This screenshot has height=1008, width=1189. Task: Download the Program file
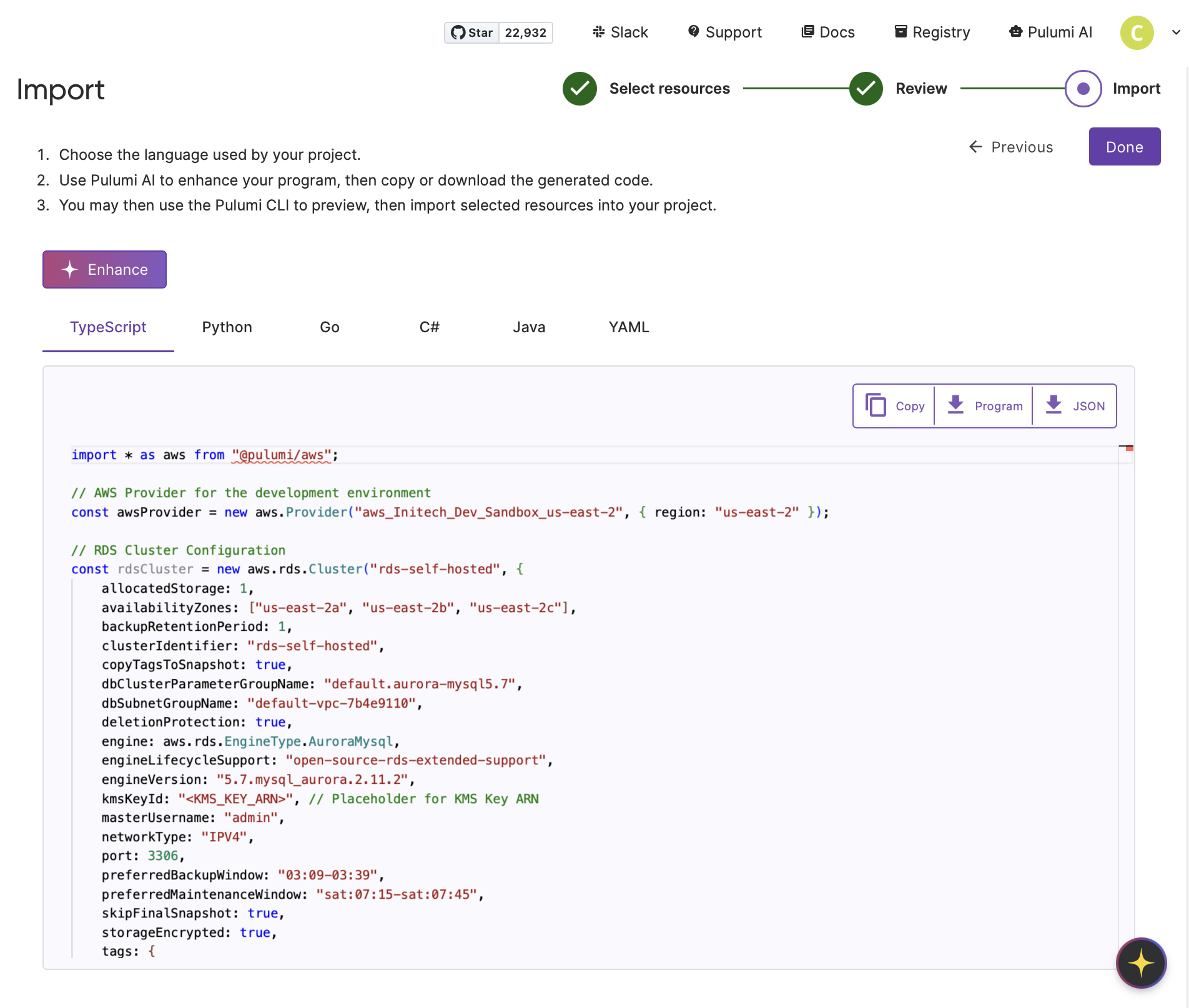point(984,406)
